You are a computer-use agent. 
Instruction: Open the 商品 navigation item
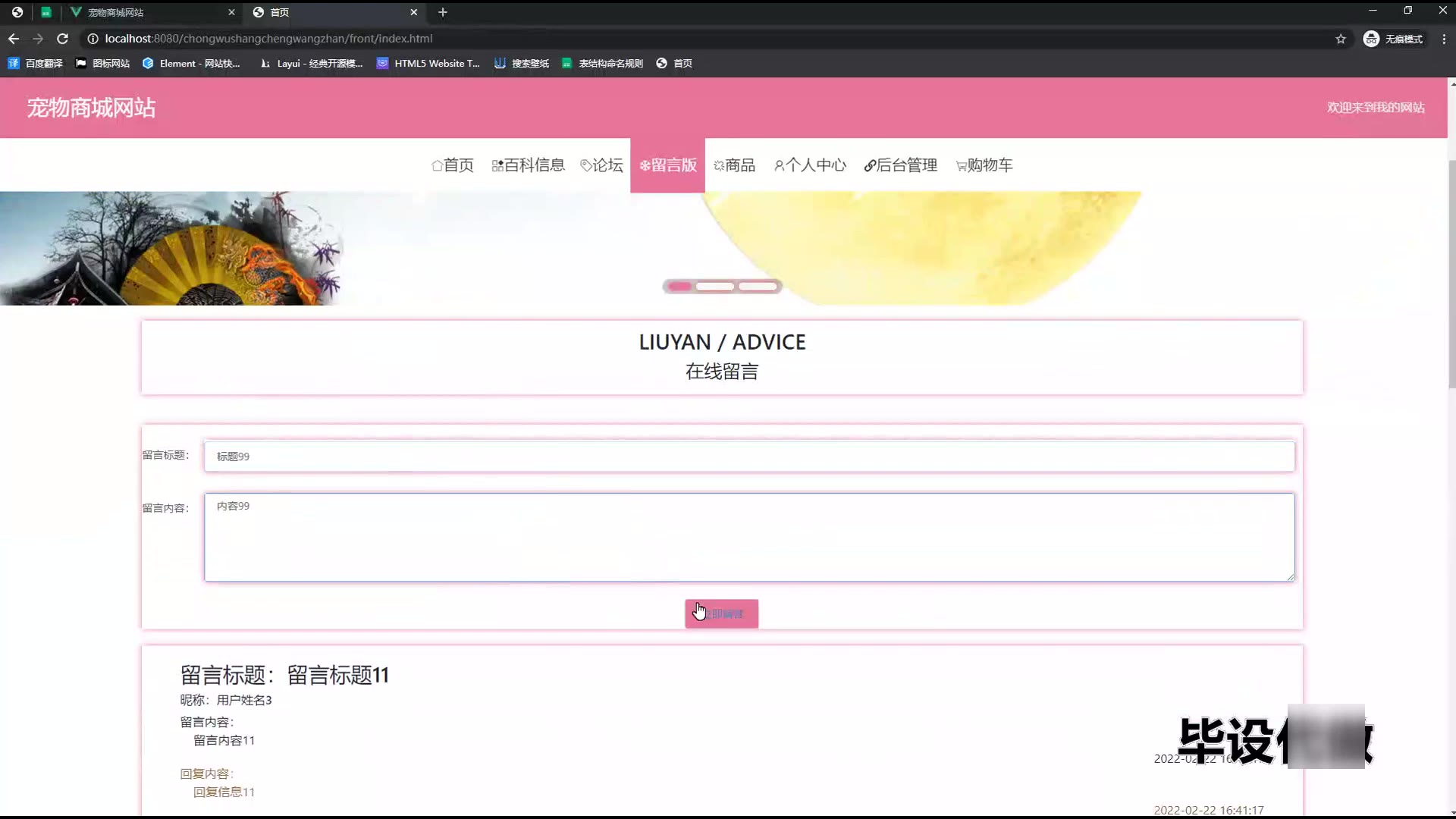click(x=734, y=165)
